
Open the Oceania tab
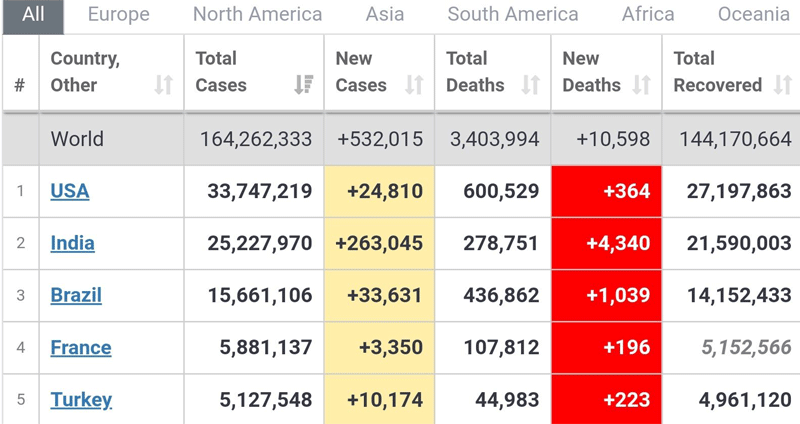[754, 15]
